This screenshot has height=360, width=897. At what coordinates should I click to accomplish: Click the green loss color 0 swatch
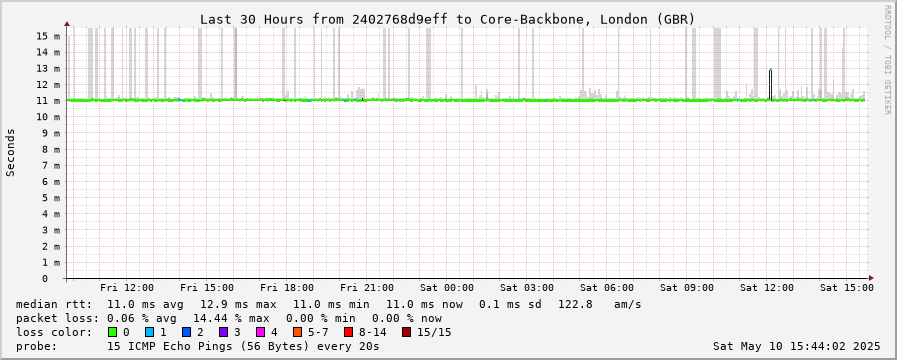point(112,332)
